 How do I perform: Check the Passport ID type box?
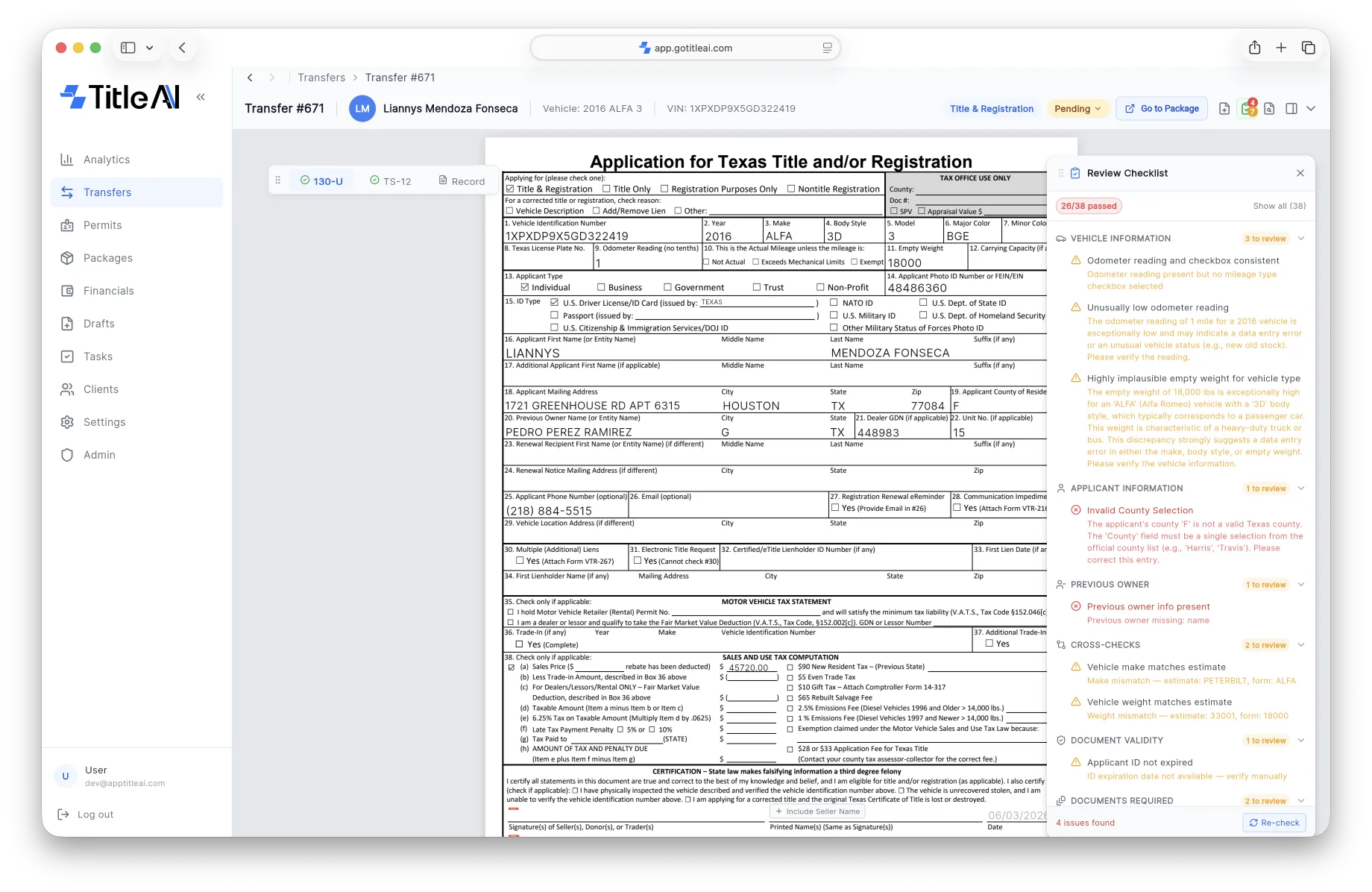[x=554, y=315]
